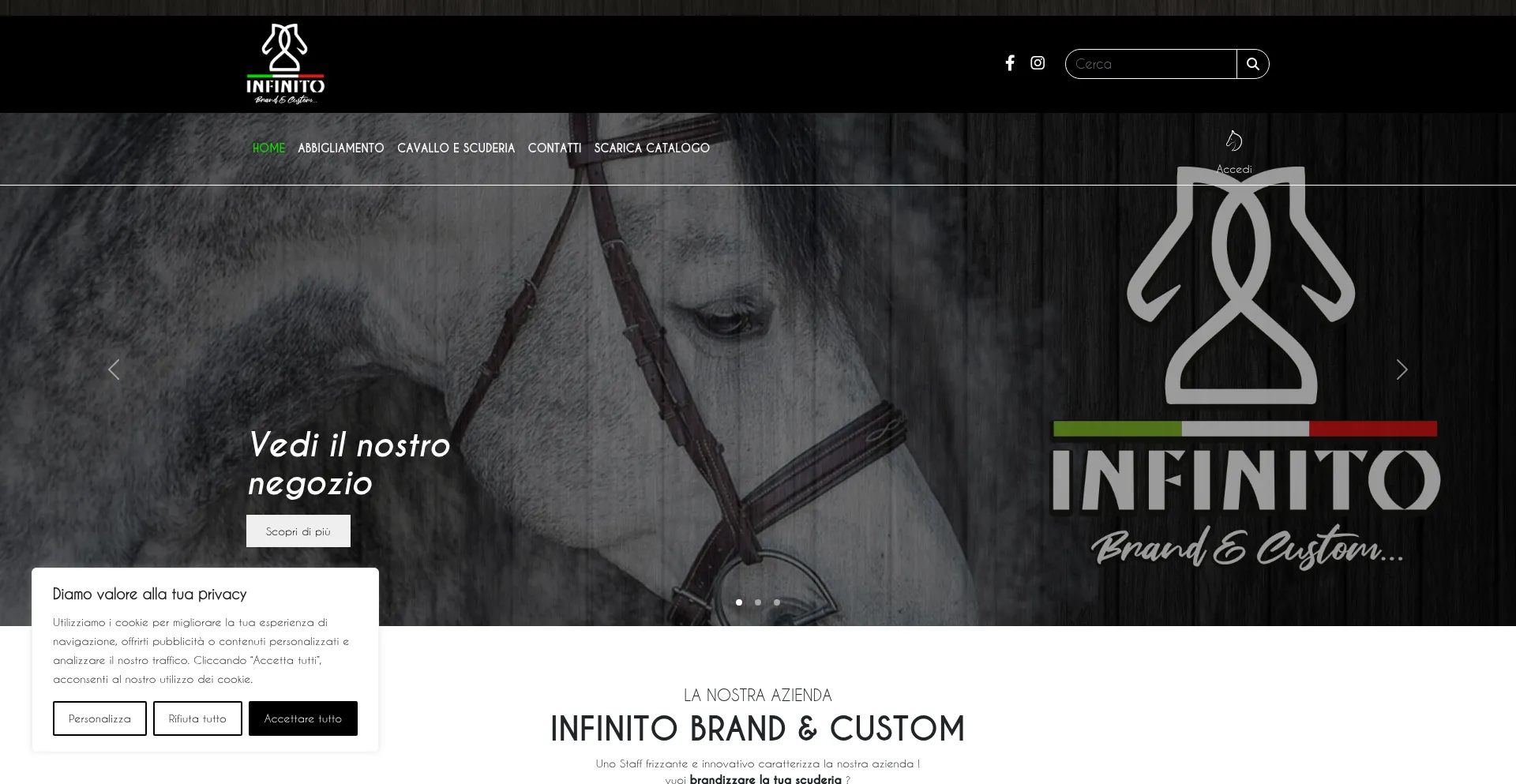Go to the previous slide arrow
Image resolution: width=1516 pixels, height=784 pixels.
[114, 369]
